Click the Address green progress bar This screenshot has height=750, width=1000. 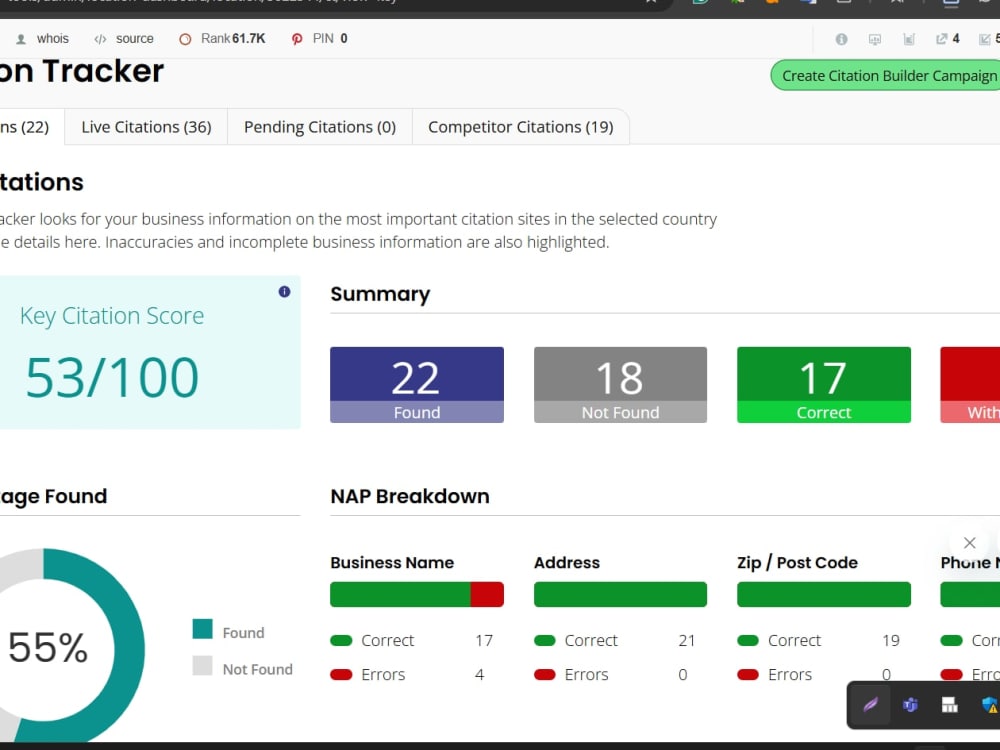coord(620,594)
